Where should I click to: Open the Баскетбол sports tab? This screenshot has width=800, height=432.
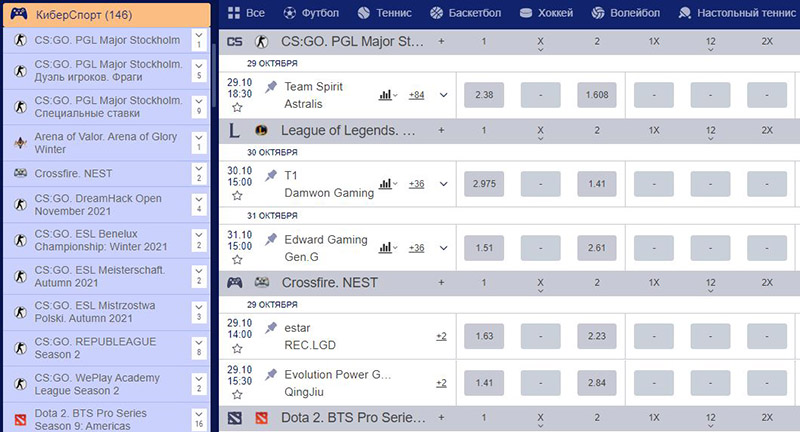click(465, 13)
